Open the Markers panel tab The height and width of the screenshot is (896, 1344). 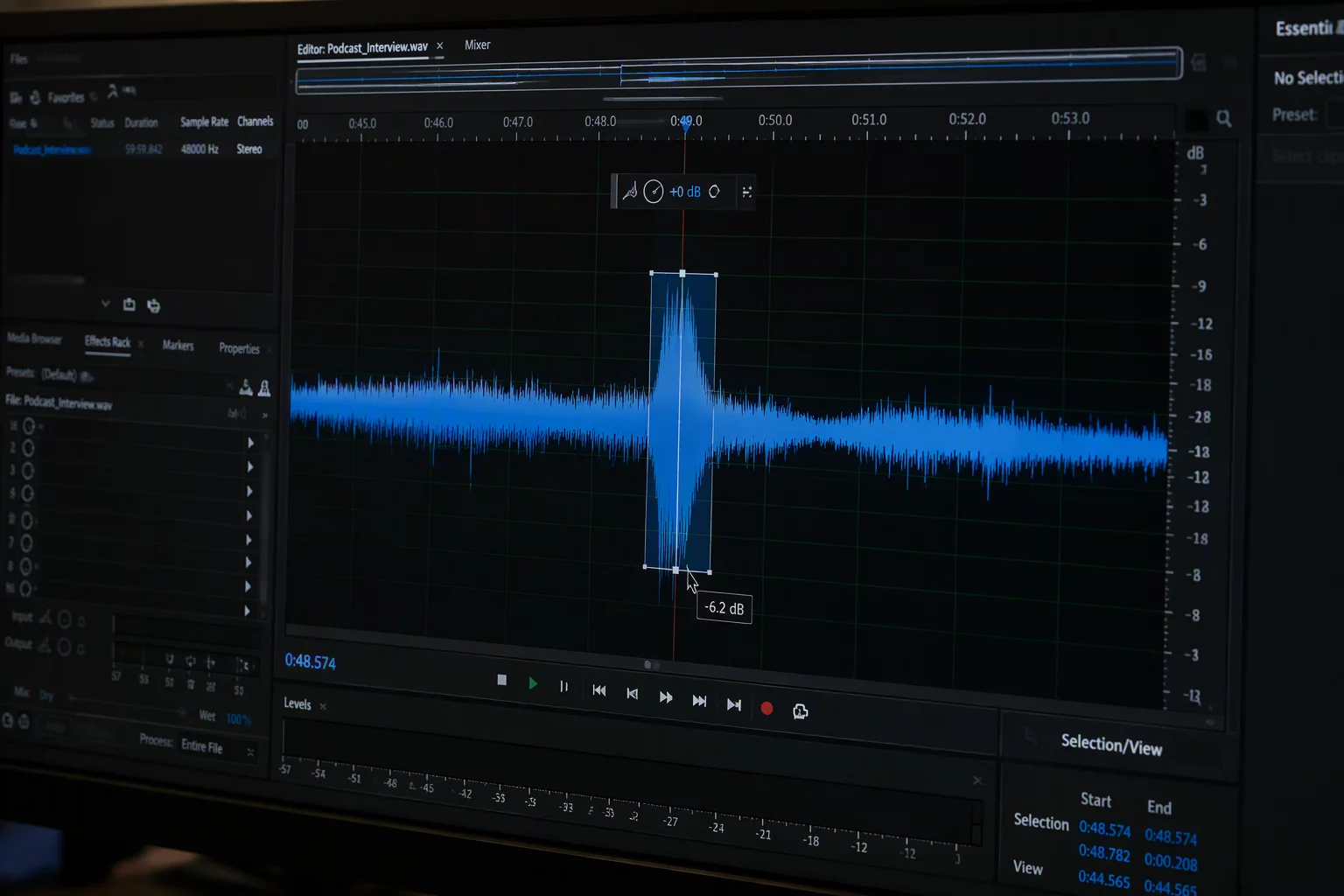178,346
